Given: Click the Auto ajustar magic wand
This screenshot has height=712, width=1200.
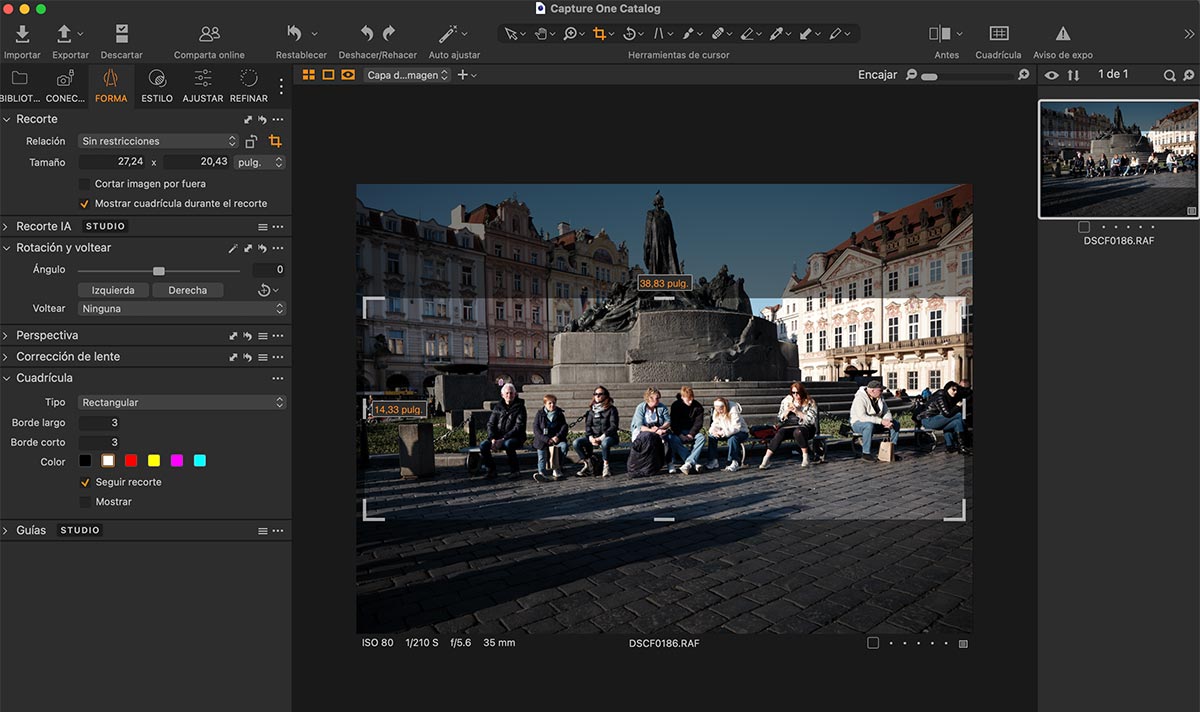Looking at the screenshot, I should pyautogui.click(x=448, y=35).
